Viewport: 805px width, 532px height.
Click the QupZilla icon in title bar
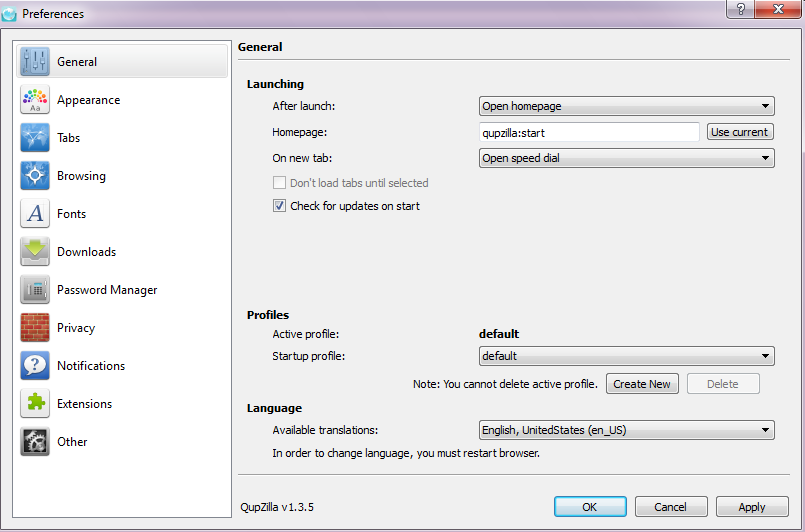click(x=9, y=14)
